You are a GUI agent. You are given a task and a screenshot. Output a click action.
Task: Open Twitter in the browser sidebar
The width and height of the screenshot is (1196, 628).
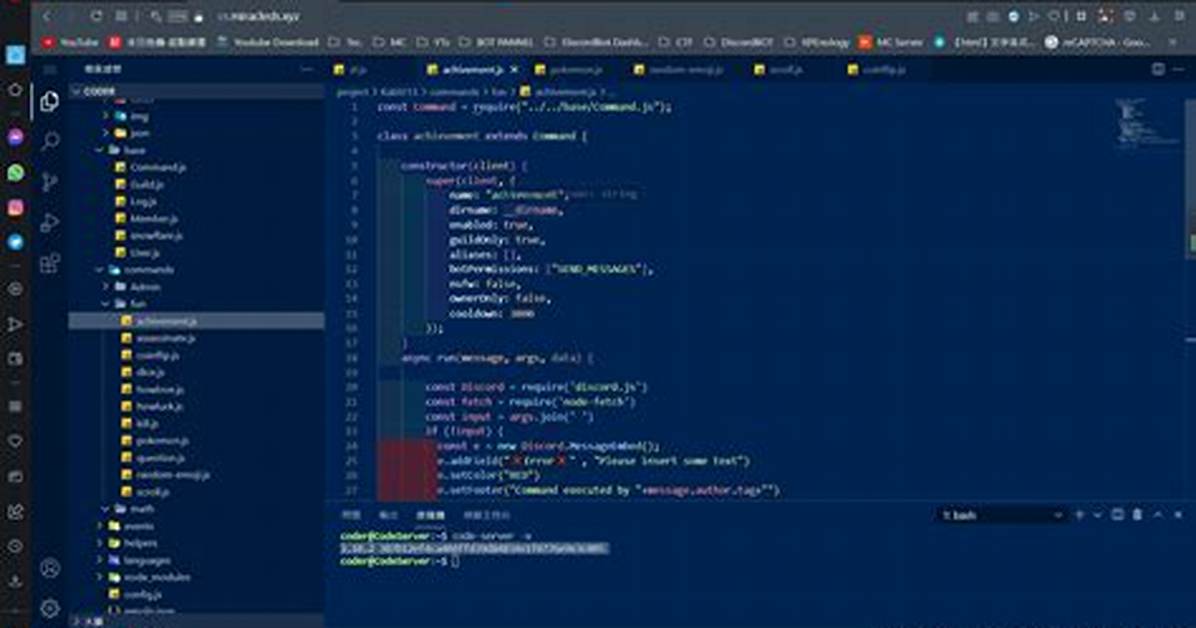point(15,242)
